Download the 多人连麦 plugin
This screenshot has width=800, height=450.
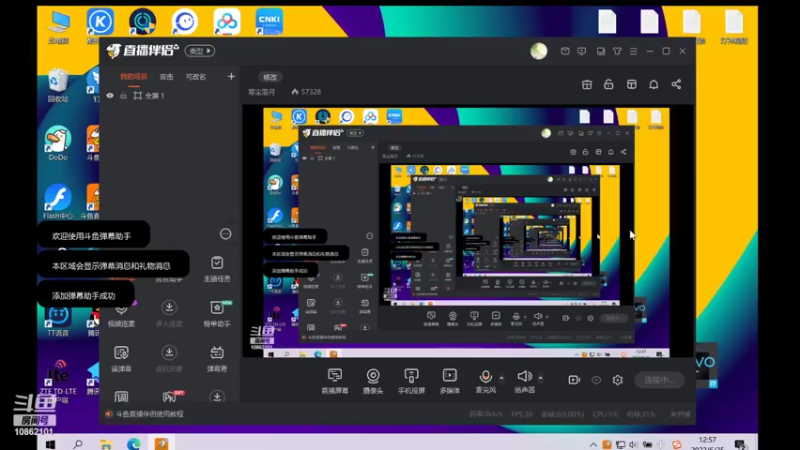pyautogui.click(x=169, y=313)
